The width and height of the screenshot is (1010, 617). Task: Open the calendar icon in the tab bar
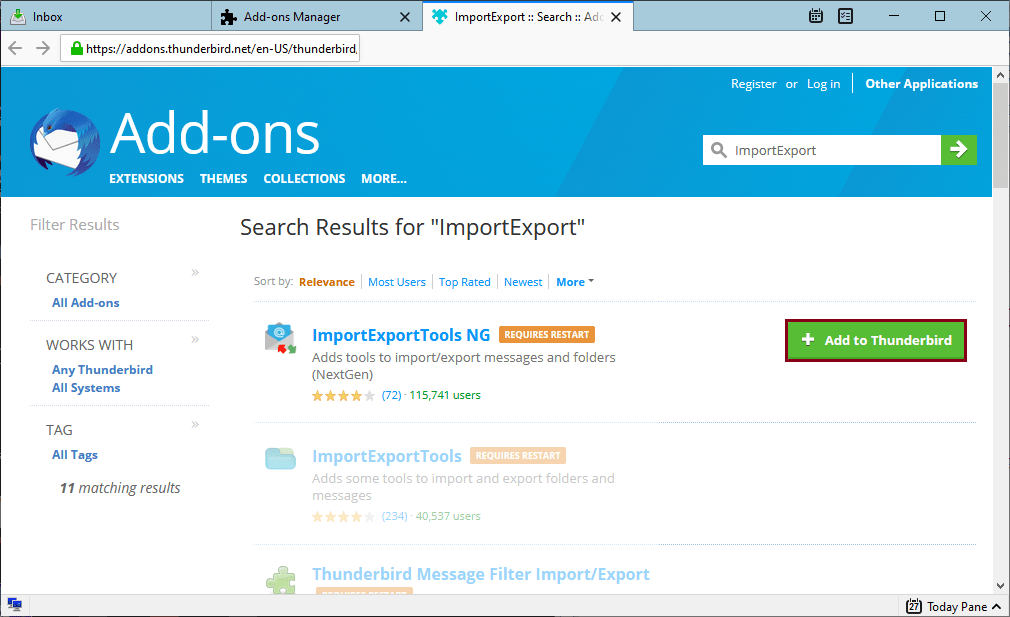point(815,16)
